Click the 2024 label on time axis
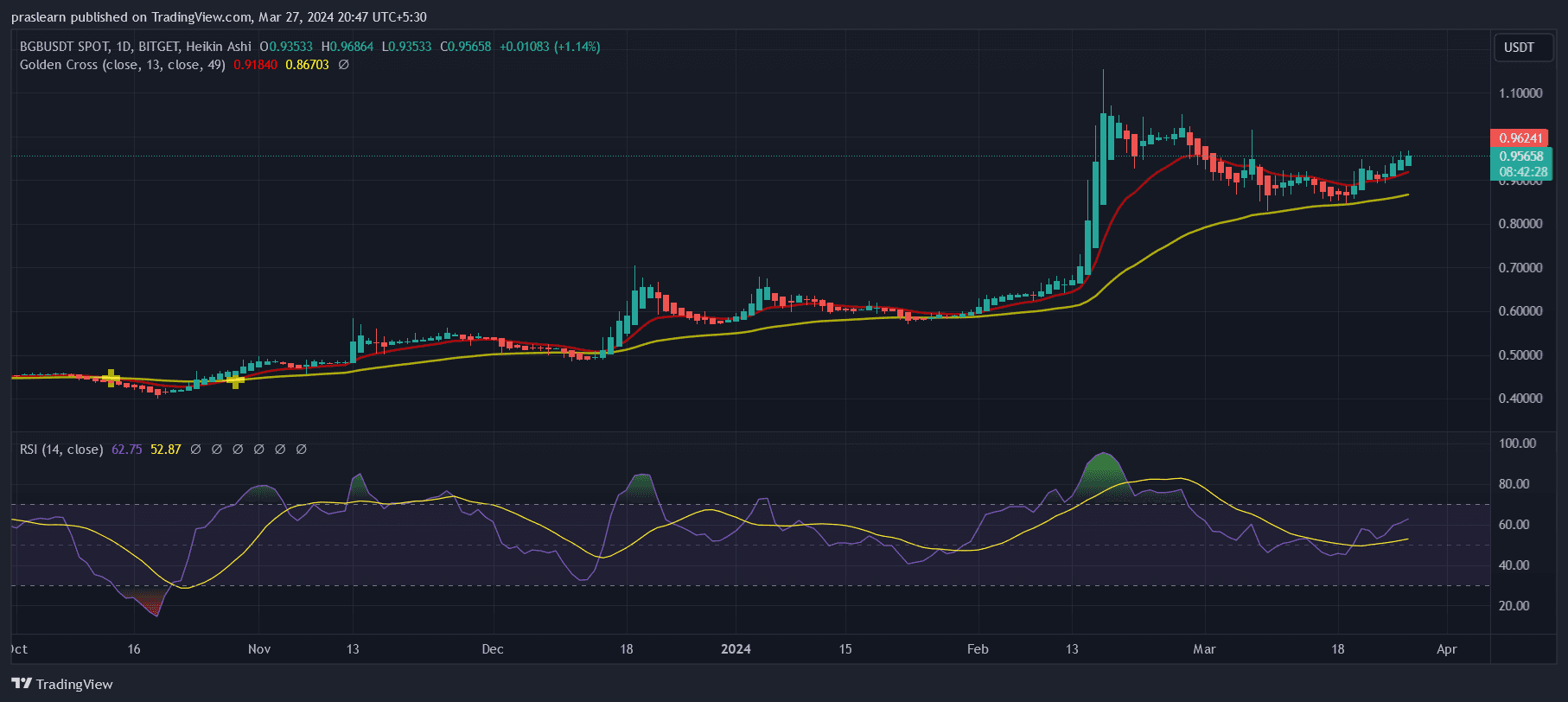The height and width of the screenshot is (702, 1568). [x=736, y=649]
